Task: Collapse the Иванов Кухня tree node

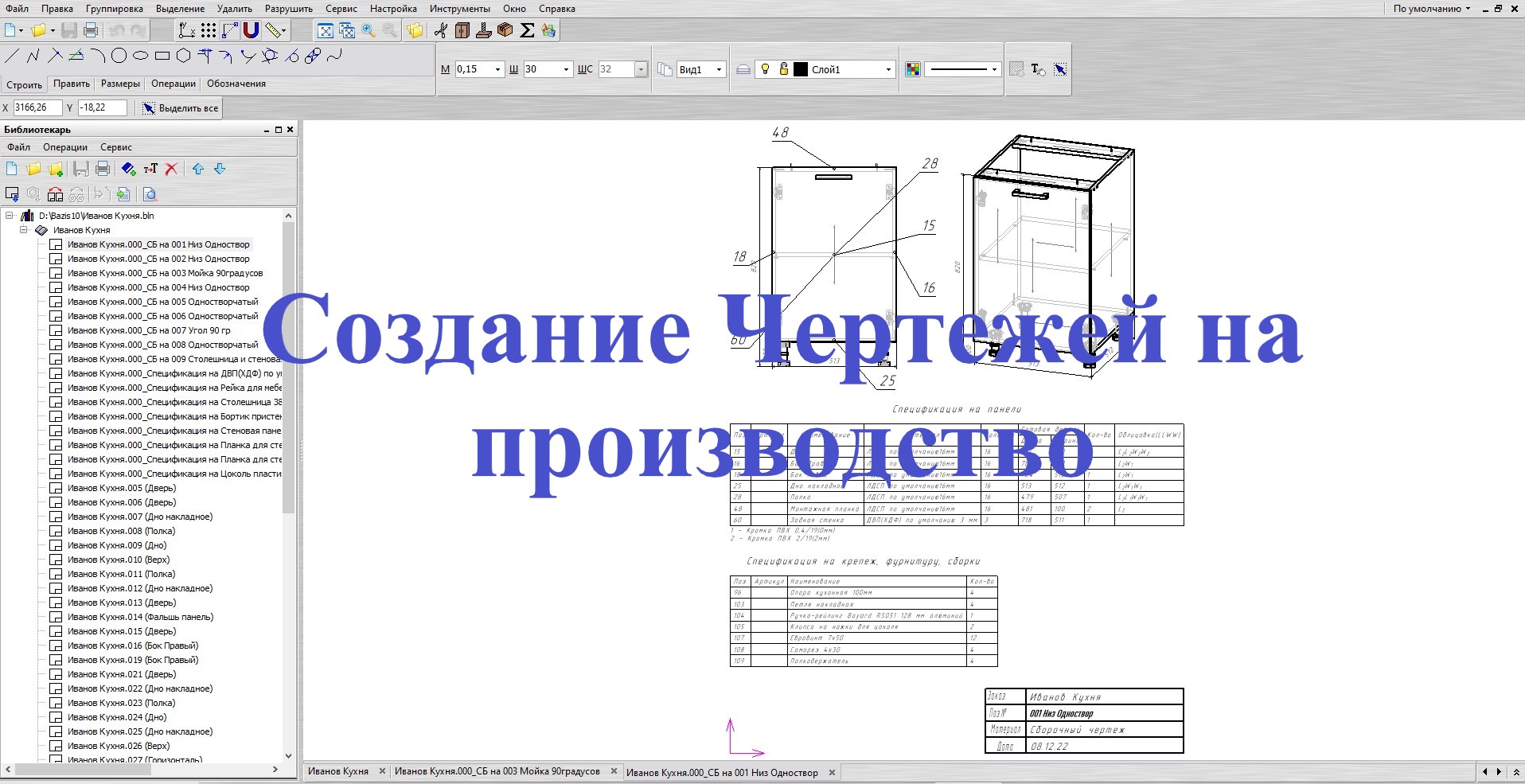Action: (24, 230)
